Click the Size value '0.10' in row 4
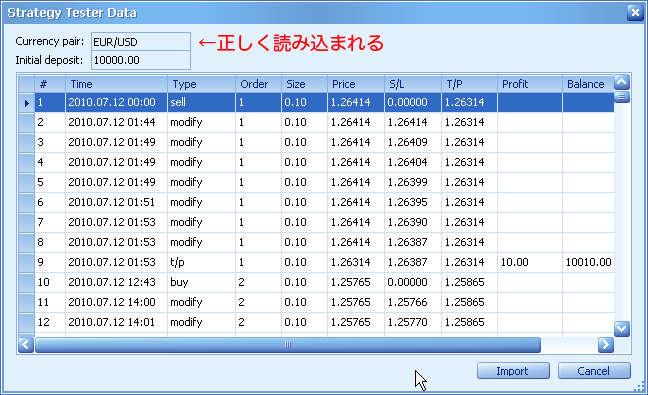This screenshot has height=395, width=648. 305,162
